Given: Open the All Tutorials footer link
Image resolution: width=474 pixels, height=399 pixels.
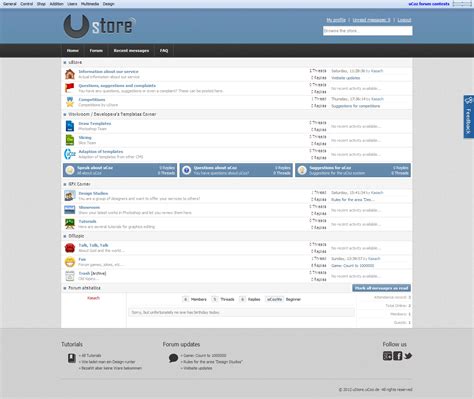Looking at the screenshot, I should tap(90, 356).
